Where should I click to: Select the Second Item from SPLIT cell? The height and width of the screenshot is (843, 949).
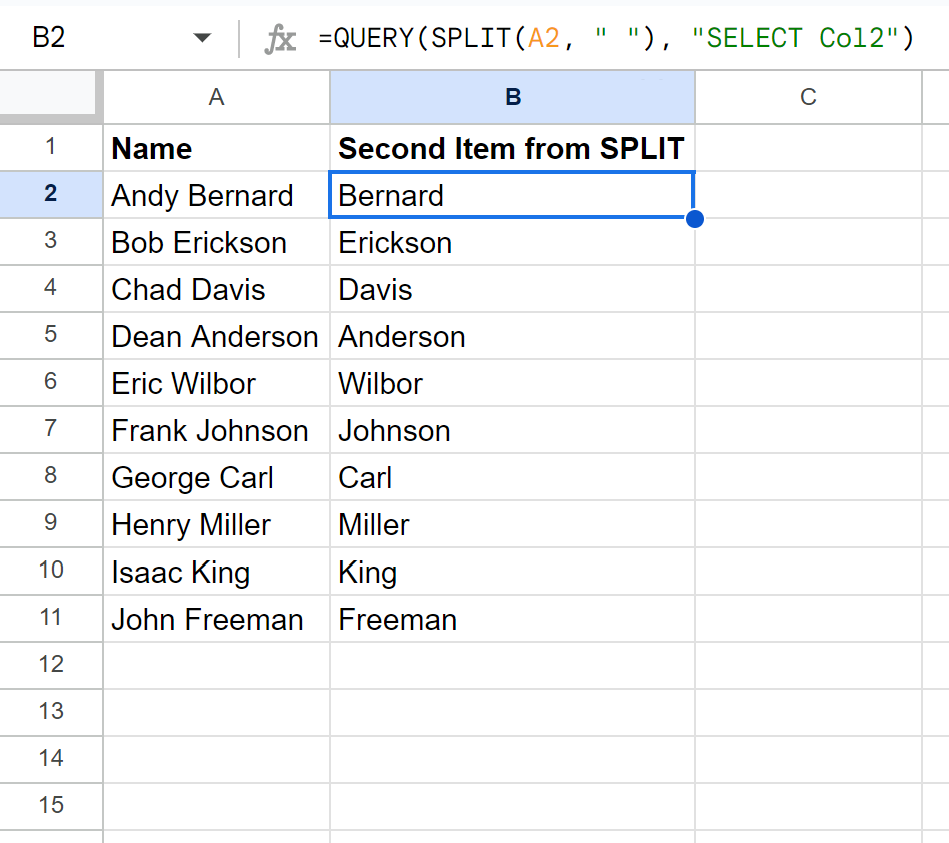[512, 148]
